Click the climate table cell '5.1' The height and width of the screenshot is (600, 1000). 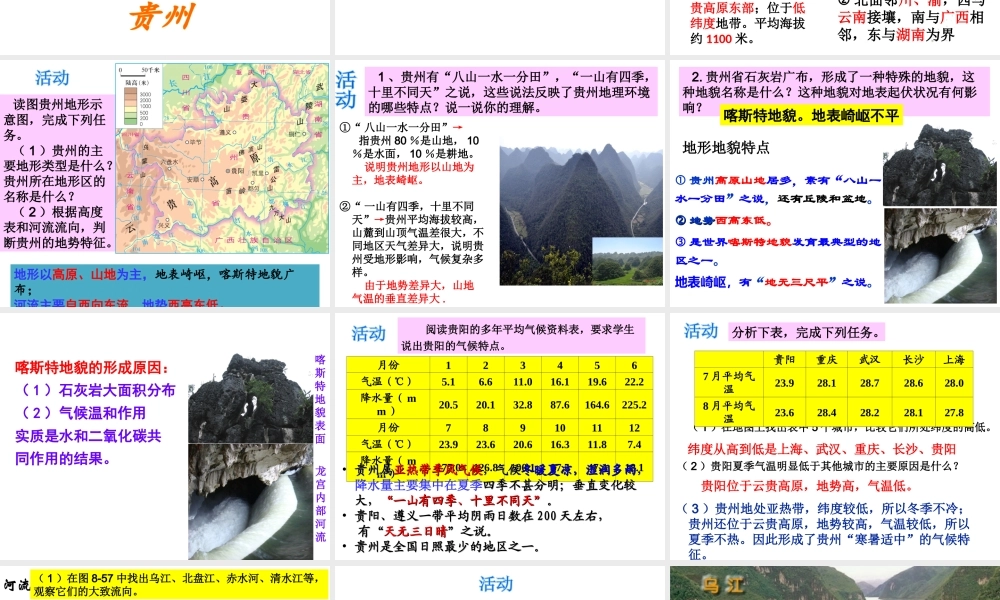tap(448, 382)
